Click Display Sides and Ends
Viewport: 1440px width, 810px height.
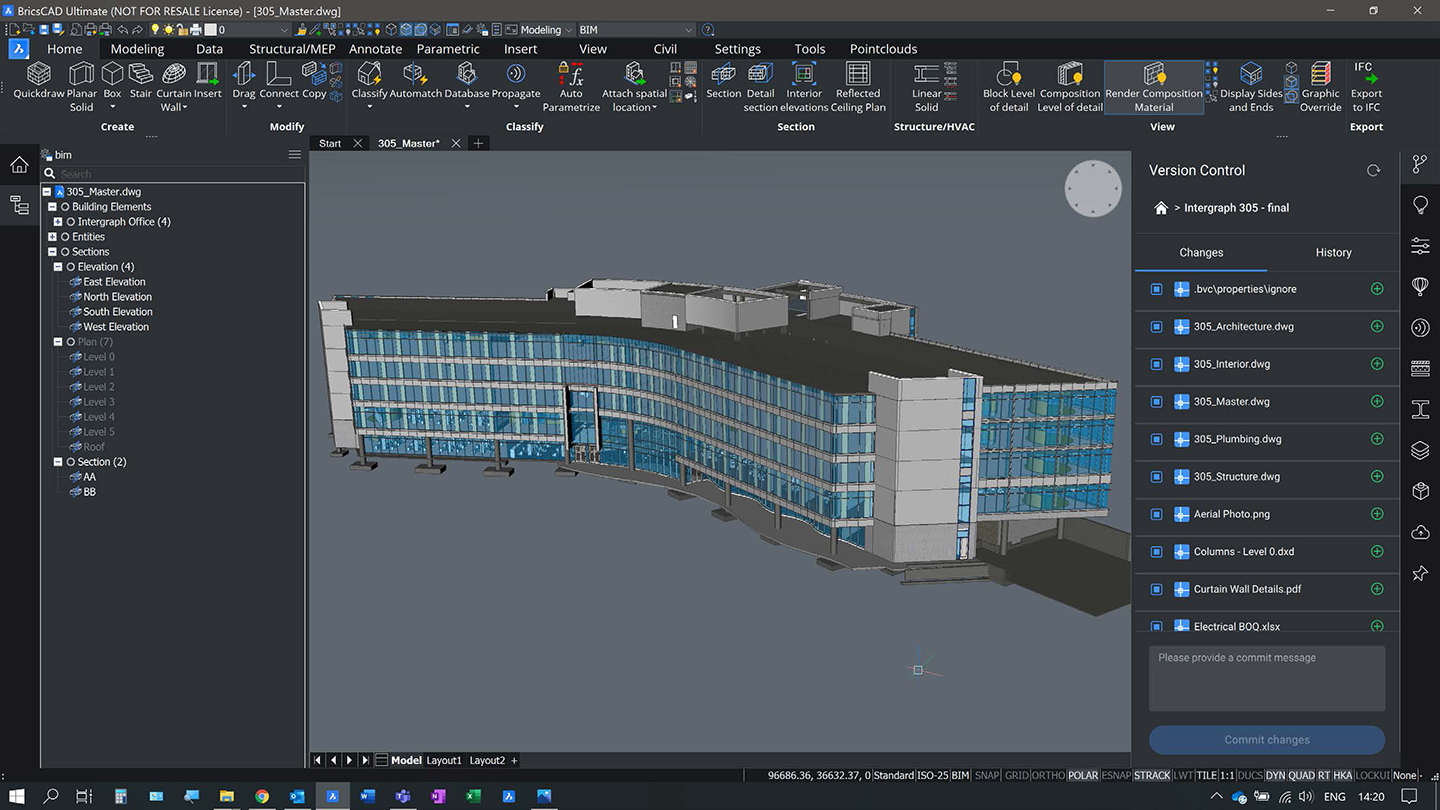[1251, 87]
